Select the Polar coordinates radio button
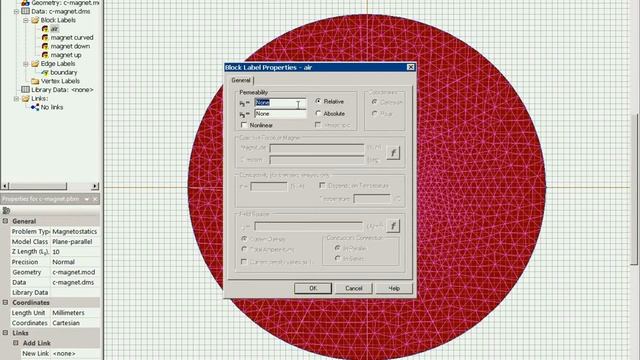Image resolution: width=640 pixels, height=360 pixels. click(x=375, y=114)
